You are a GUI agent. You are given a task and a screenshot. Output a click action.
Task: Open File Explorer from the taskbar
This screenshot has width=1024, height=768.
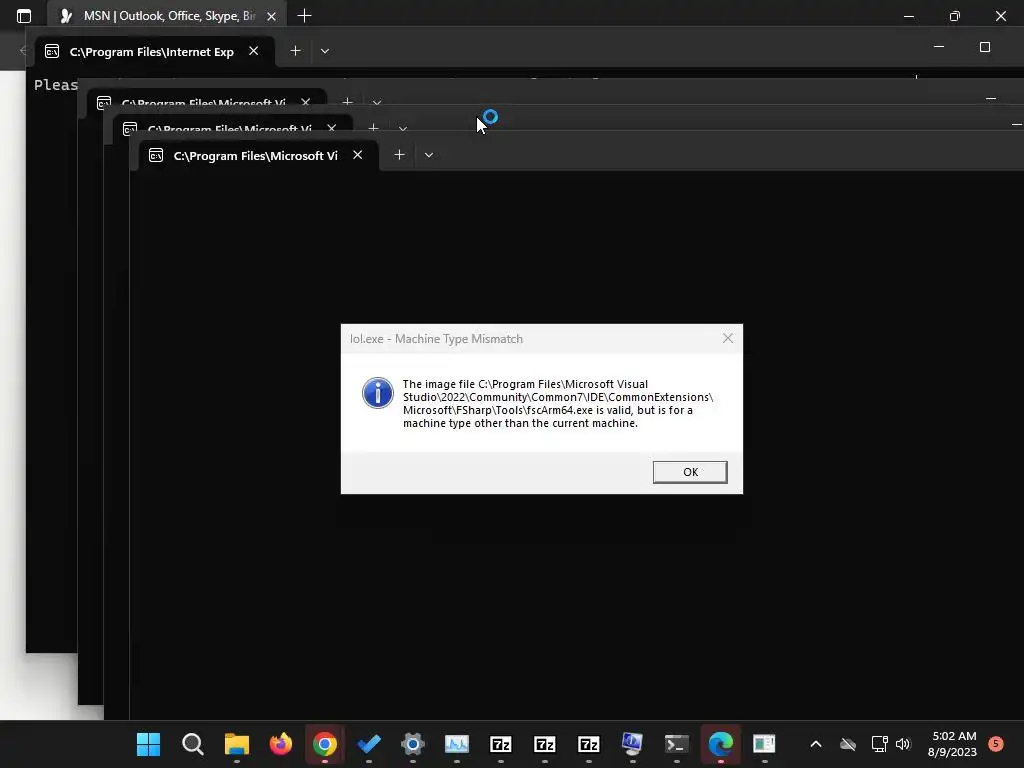pyautogui.click(x=236, y=744)
